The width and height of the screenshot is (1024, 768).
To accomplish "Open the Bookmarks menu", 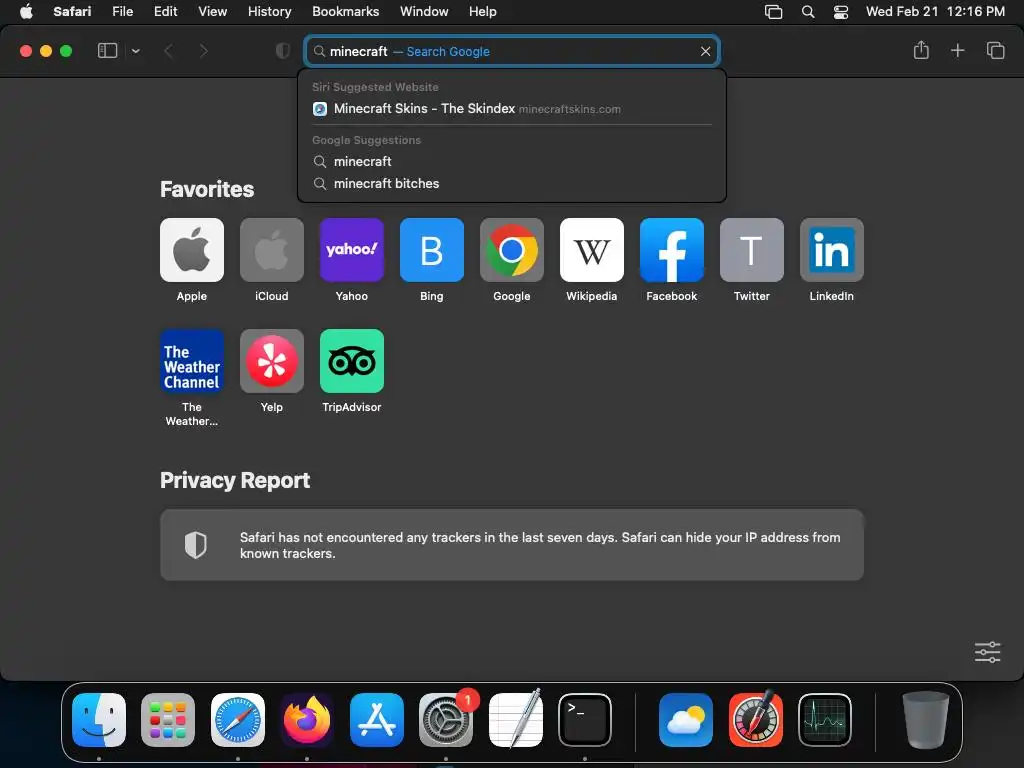I will (x=345, y=12).
